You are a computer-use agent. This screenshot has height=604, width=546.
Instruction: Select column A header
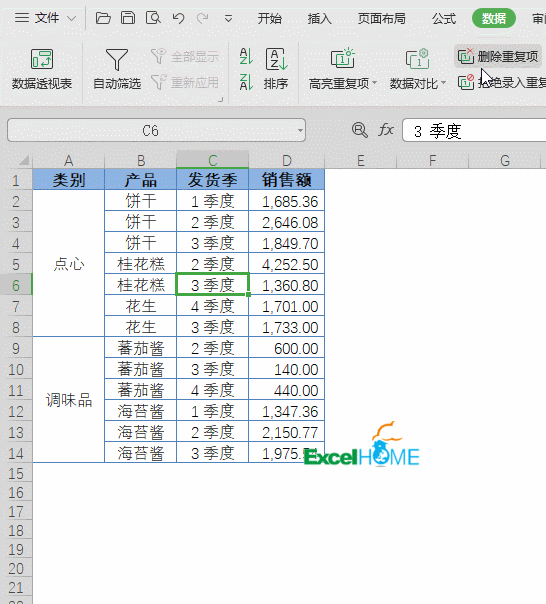pyautogui.click(x=69, y=160)
